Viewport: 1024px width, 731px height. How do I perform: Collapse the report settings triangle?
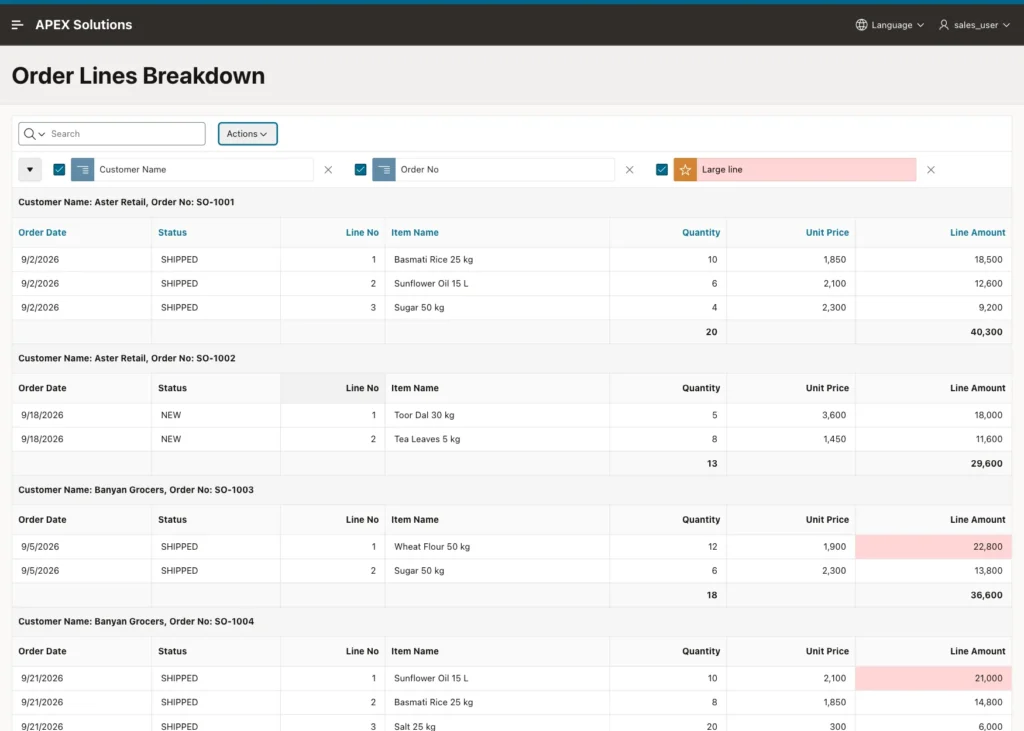30,170
